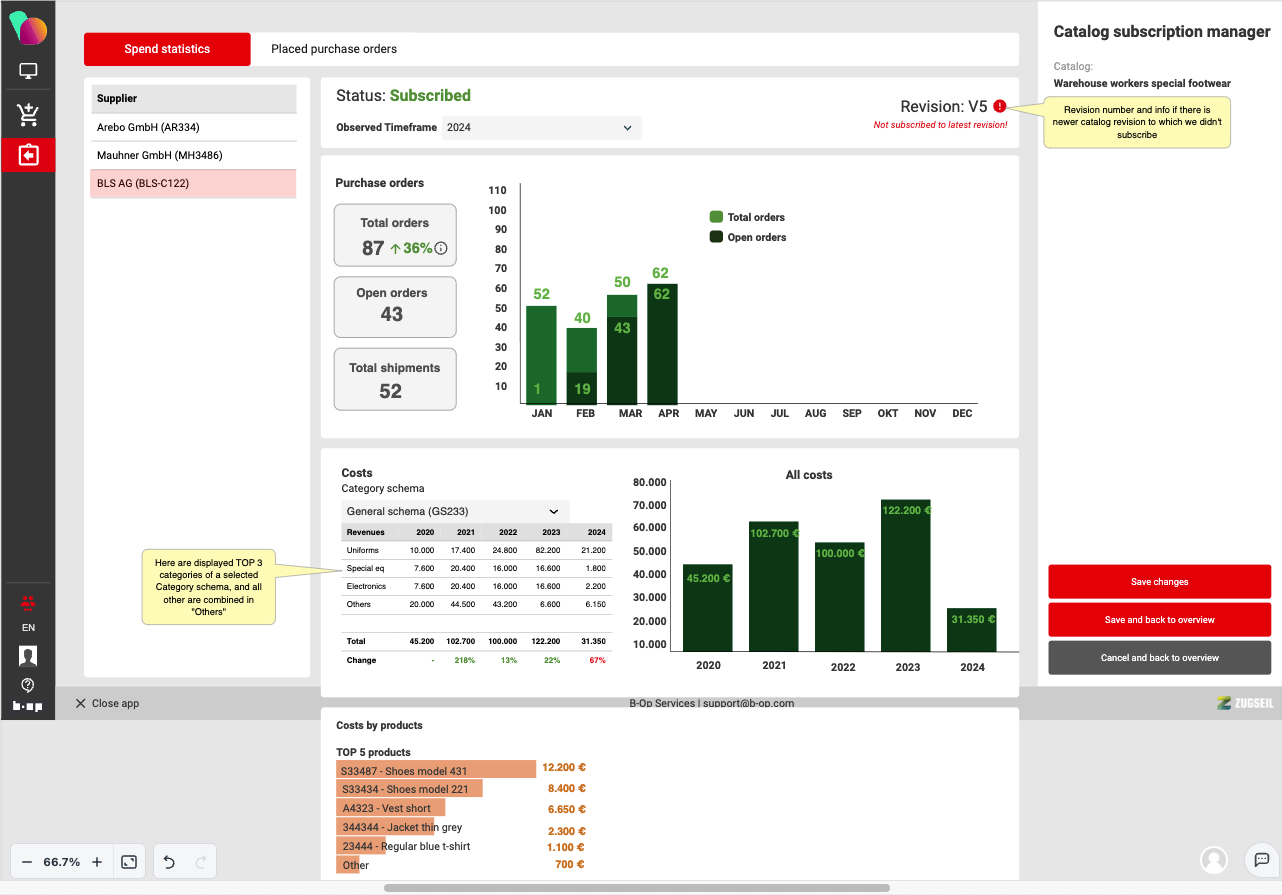1282x895 pixels.
Task: Click the Save changes button
Action: coord(1159,582)
